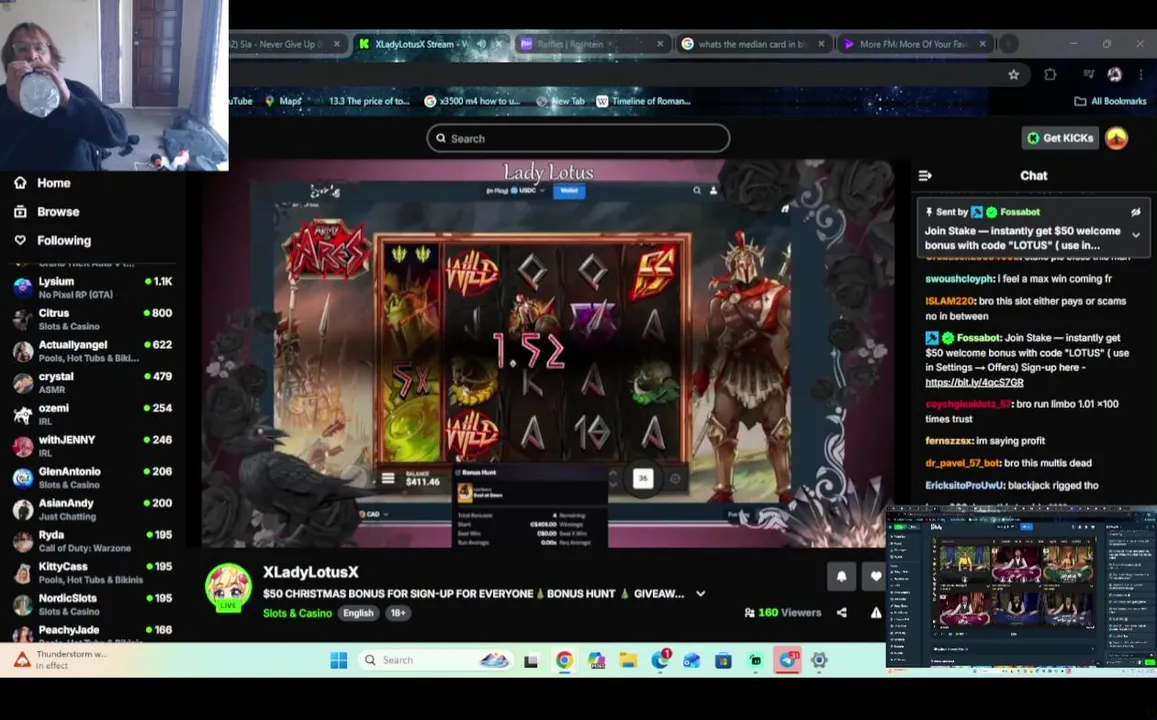Click the notification bell for XLadyLotusX

tap(841, 576)
